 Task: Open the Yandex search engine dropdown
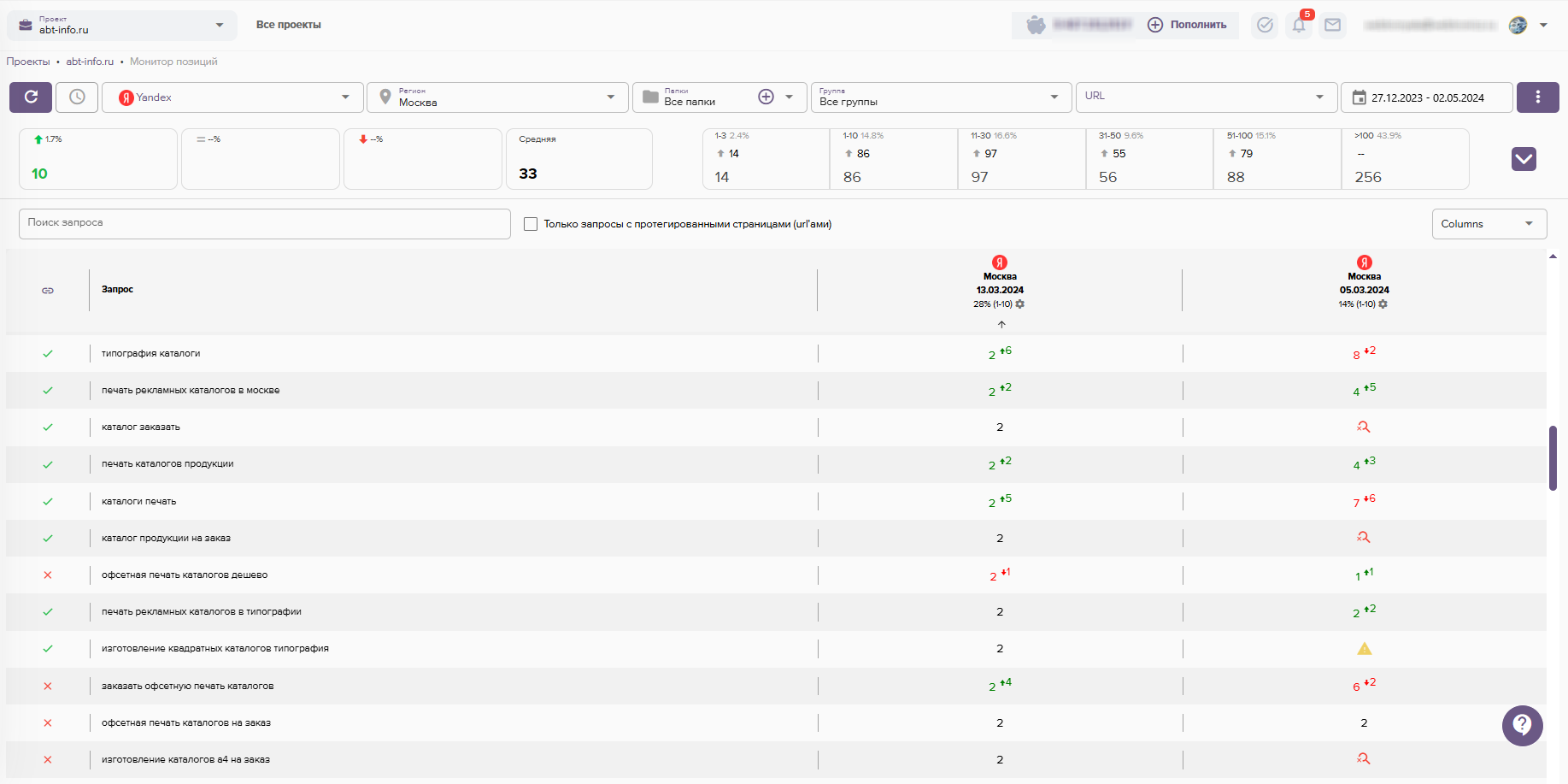coord(232,97)
